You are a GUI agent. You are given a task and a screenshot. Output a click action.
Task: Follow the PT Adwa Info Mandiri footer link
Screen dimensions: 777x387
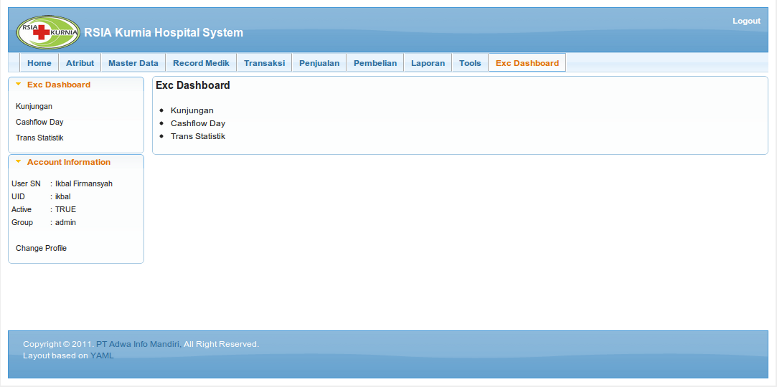pos(139,344)
